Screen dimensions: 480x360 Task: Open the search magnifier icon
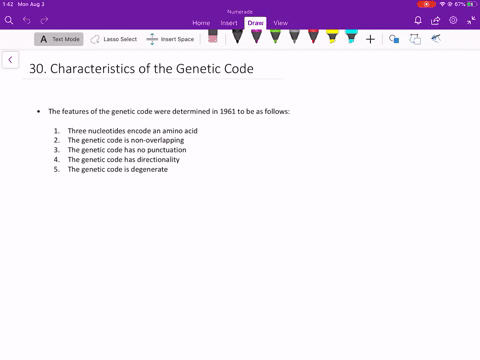[9, 20]
